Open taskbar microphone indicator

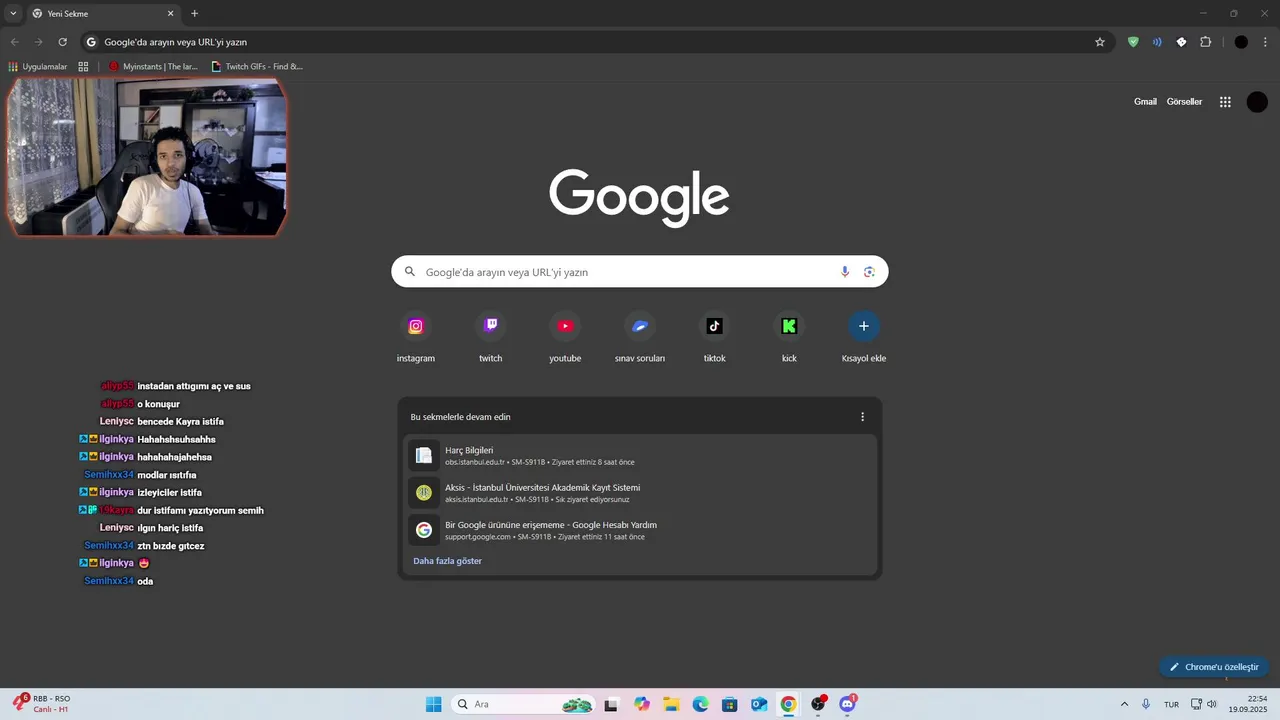click(x=1146, y=704)
